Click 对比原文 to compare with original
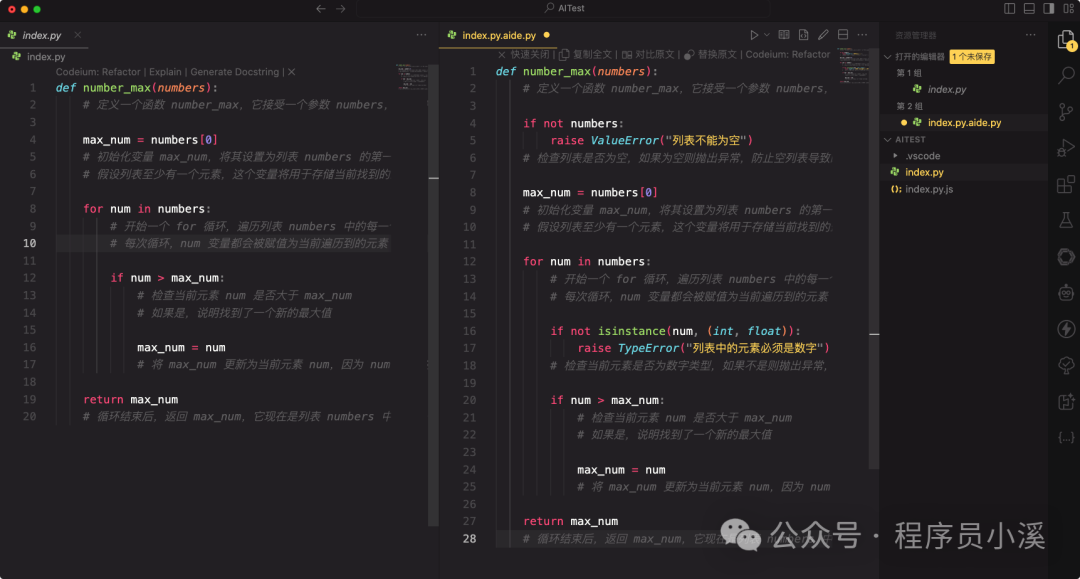This screenshot has height=579, width=1080. point(648,54)
